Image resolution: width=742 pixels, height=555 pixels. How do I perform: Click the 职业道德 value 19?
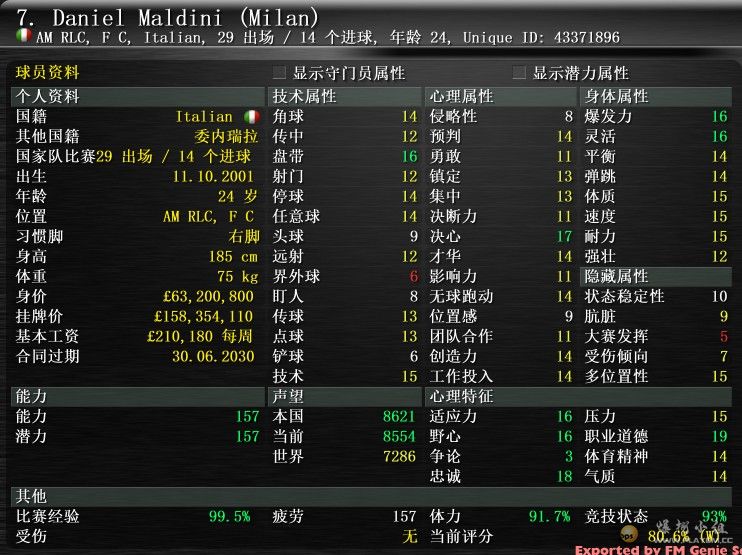click(719, 436)
